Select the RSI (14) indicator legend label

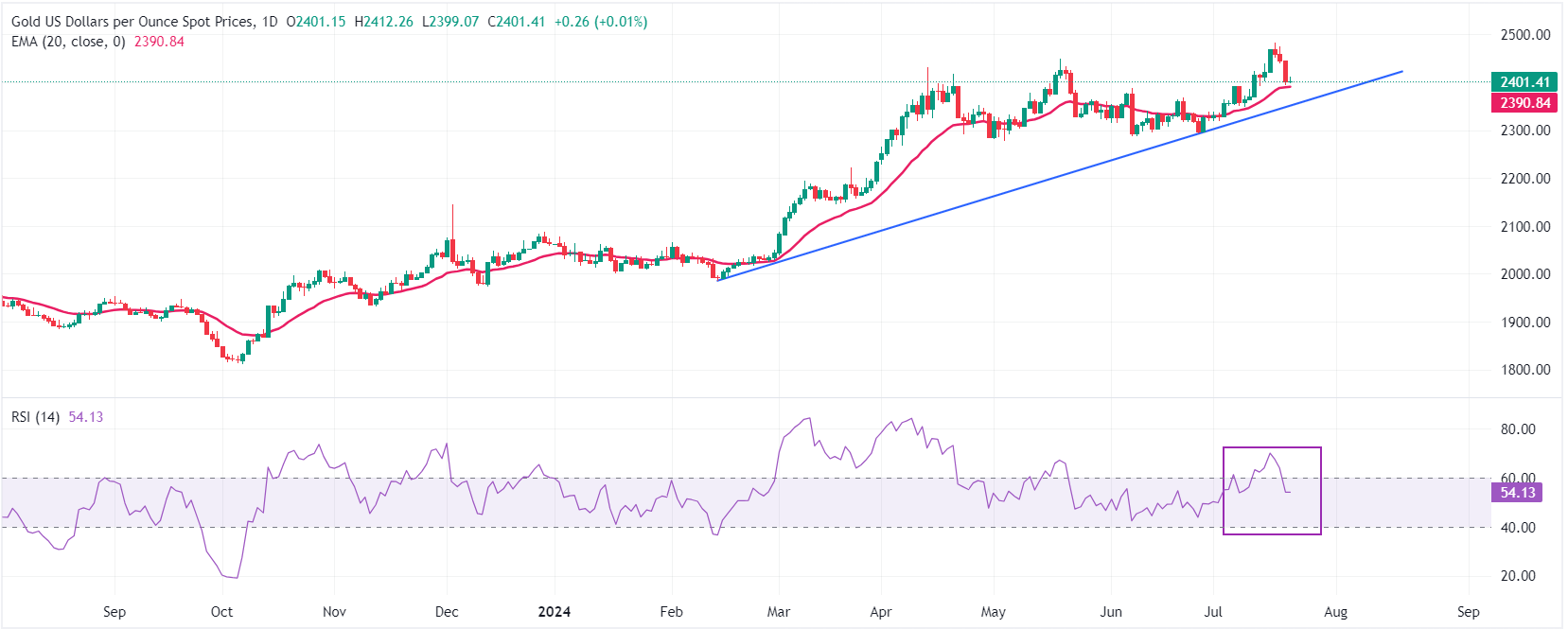click(x=35, y=417)
